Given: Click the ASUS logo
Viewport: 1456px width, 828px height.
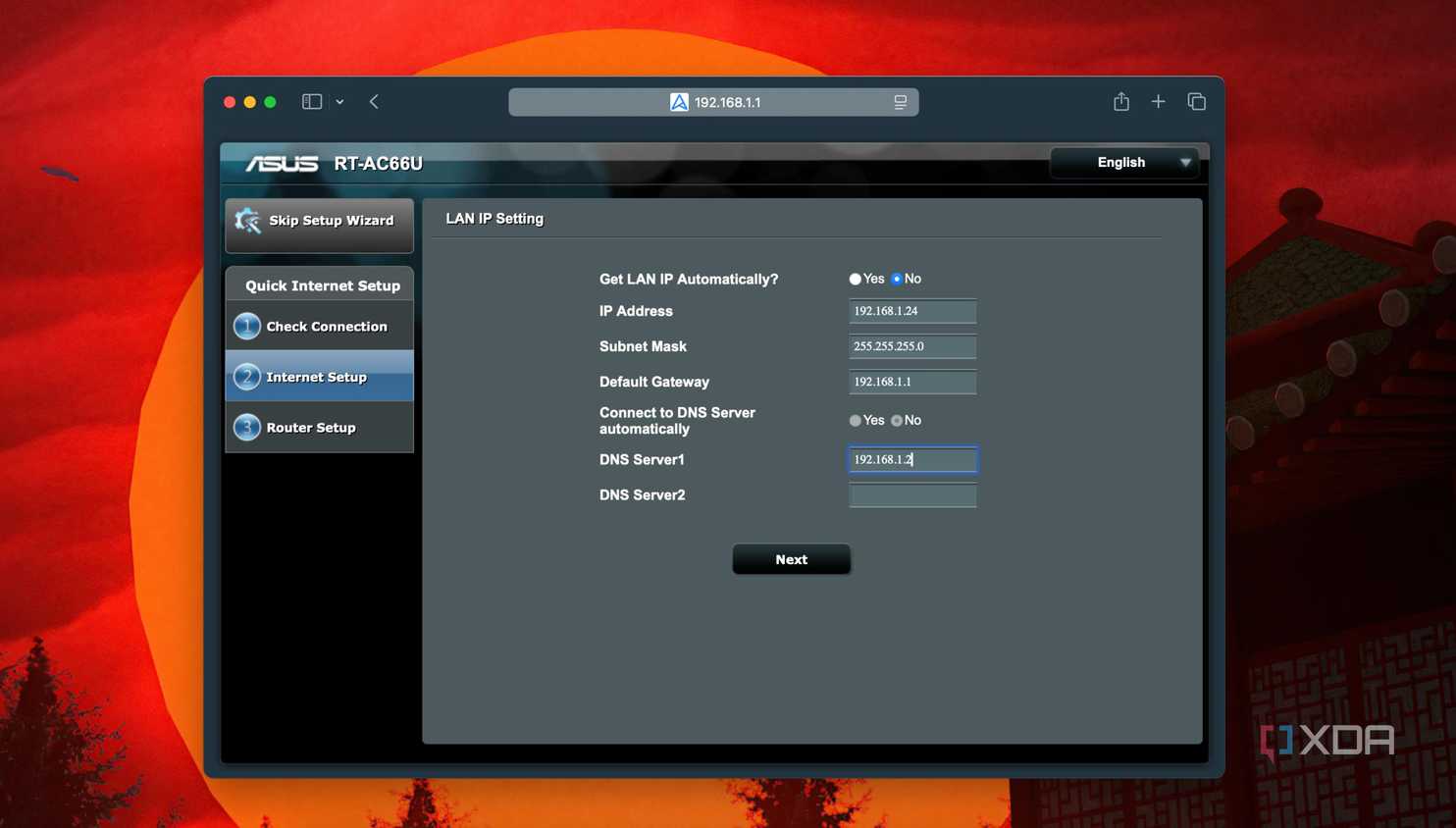Looking at the screenshot, I should pyautogui.click(x=282, y=164).
